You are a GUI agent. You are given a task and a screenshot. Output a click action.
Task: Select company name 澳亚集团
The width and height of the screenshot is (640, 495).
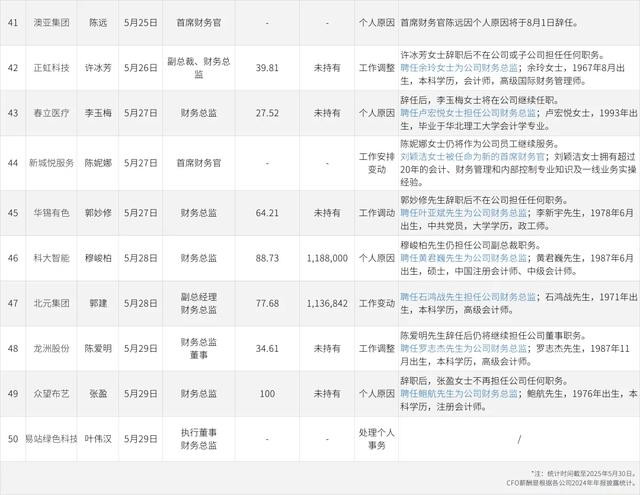point(51,23)
